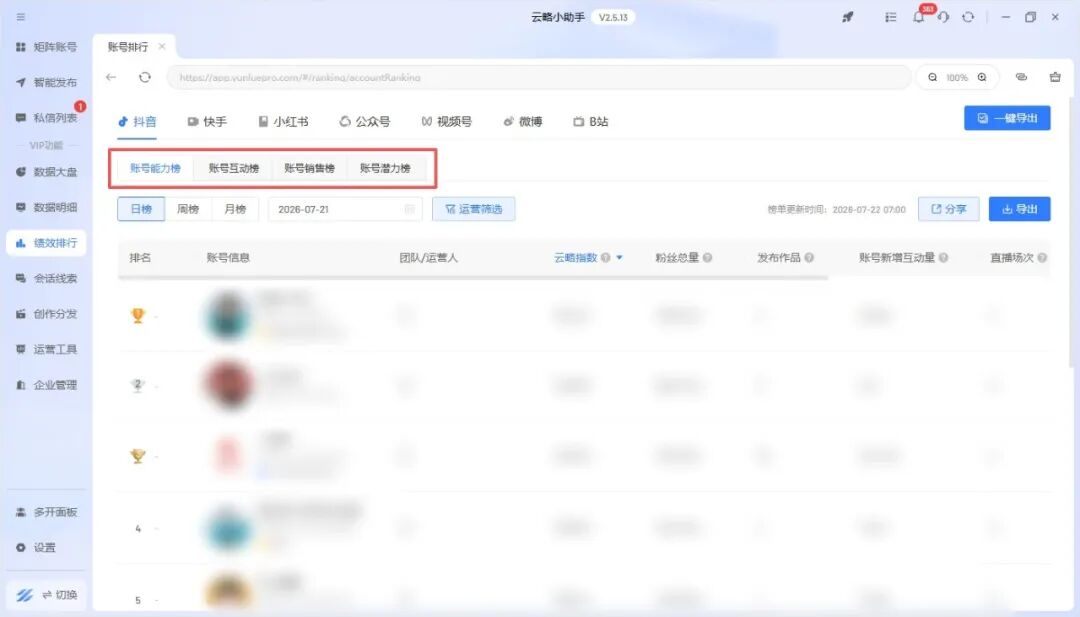1080x617 pixels.
Task: Open 数据大盘 in the sidebar
Action: pos(46,171)
